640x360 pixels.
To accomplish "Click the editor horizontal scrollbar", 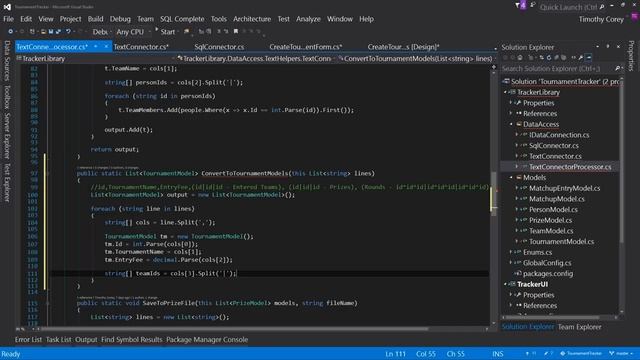I will 235,329.
